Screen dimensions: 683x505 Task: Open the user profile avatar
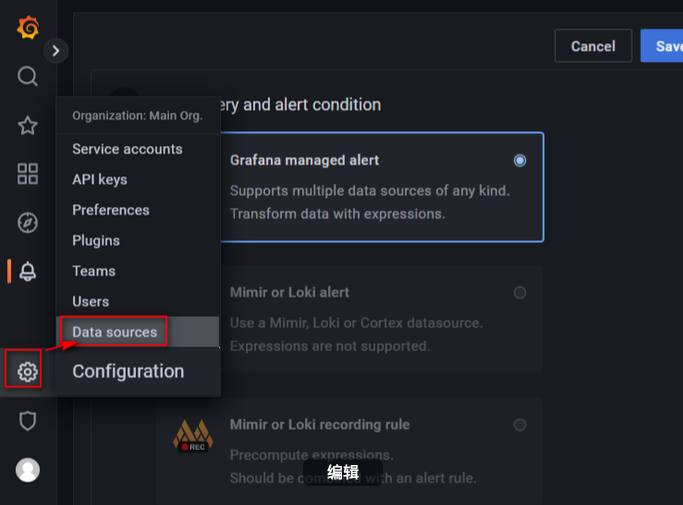(x=27, y=470)
